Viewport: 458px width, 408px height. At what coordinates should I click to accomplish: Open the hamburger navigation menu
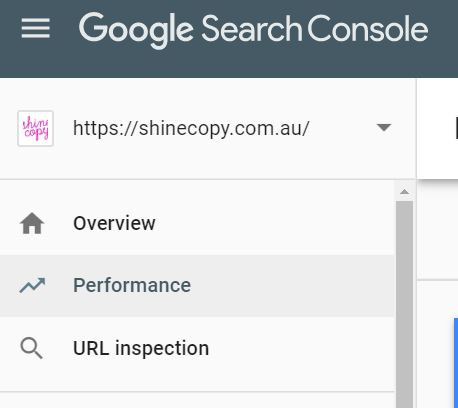[36, 28]
